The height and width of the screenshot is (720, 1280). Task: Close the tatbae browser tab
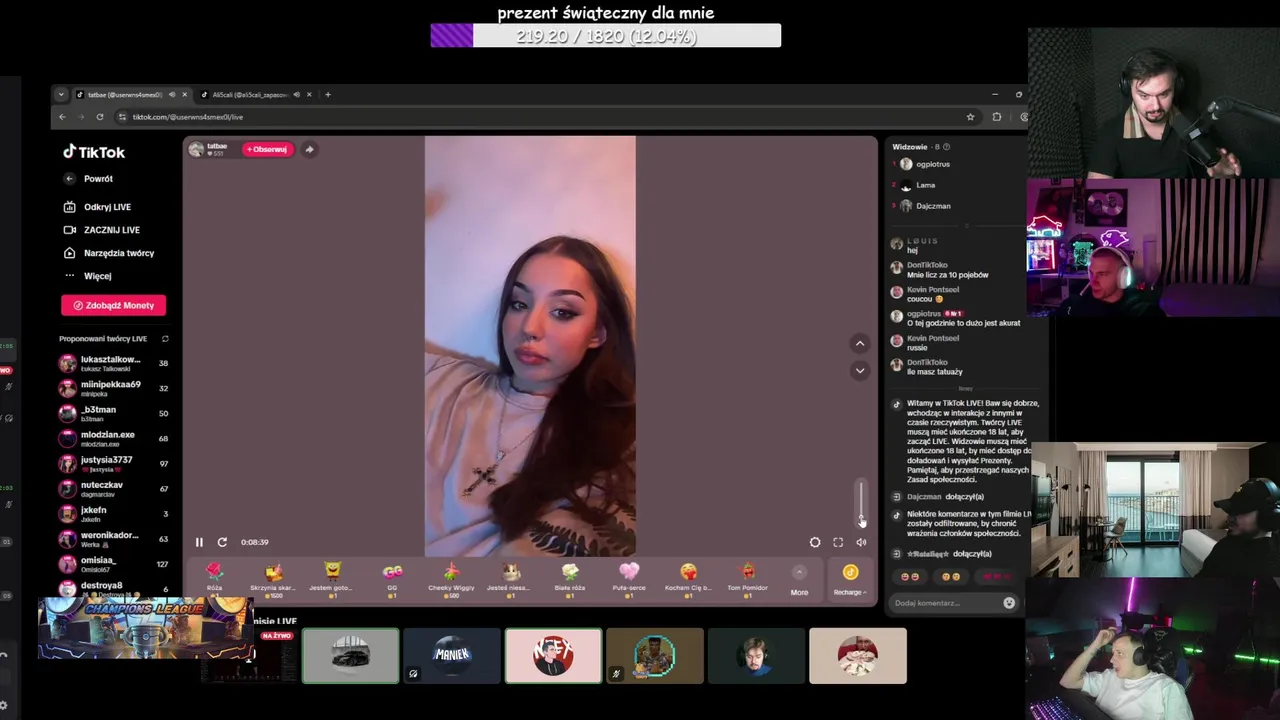[x=184, y=95]
